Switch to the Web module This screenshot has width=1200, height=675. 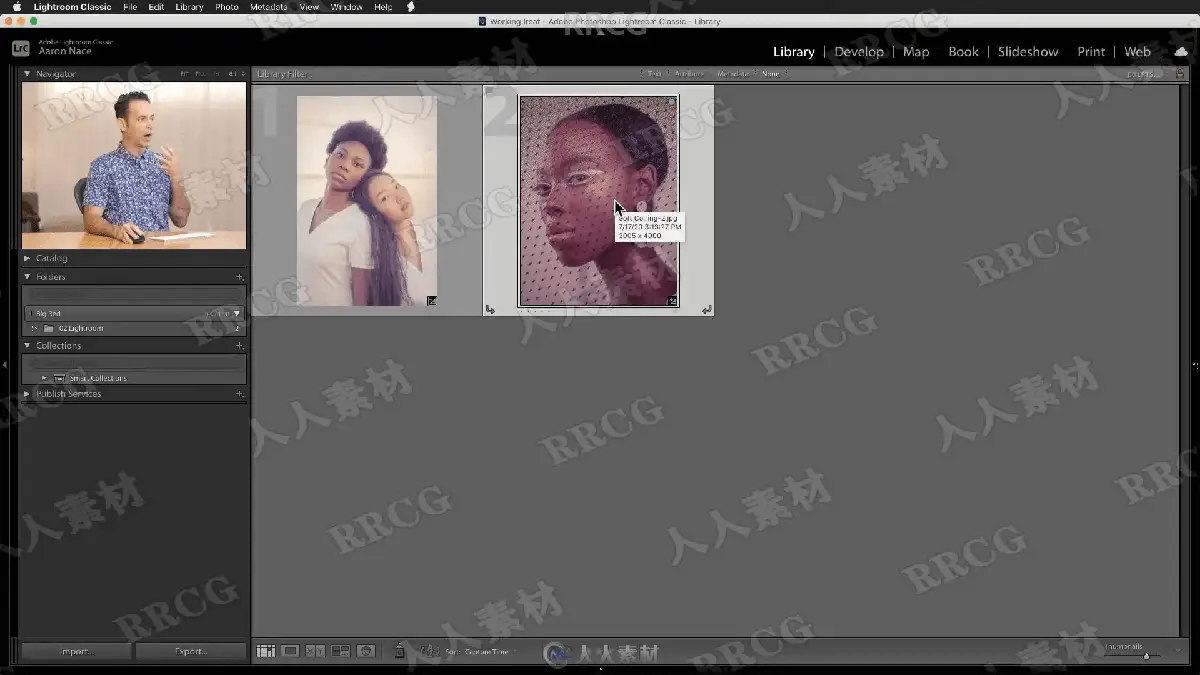tap(1137, 52)
